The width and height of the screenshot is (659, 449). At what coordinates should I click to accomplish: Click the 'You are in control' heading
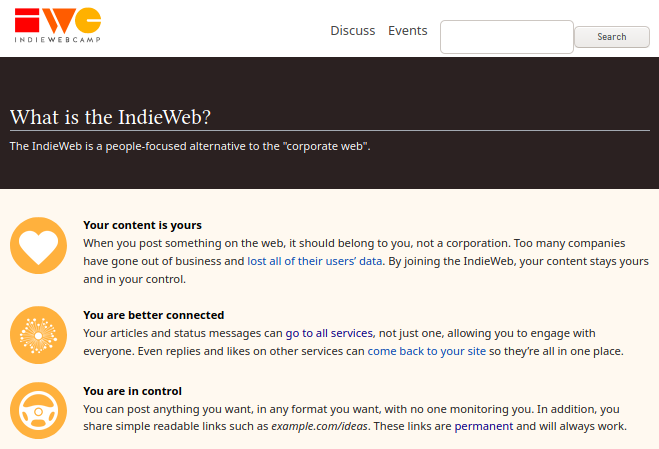pos(132,391)
